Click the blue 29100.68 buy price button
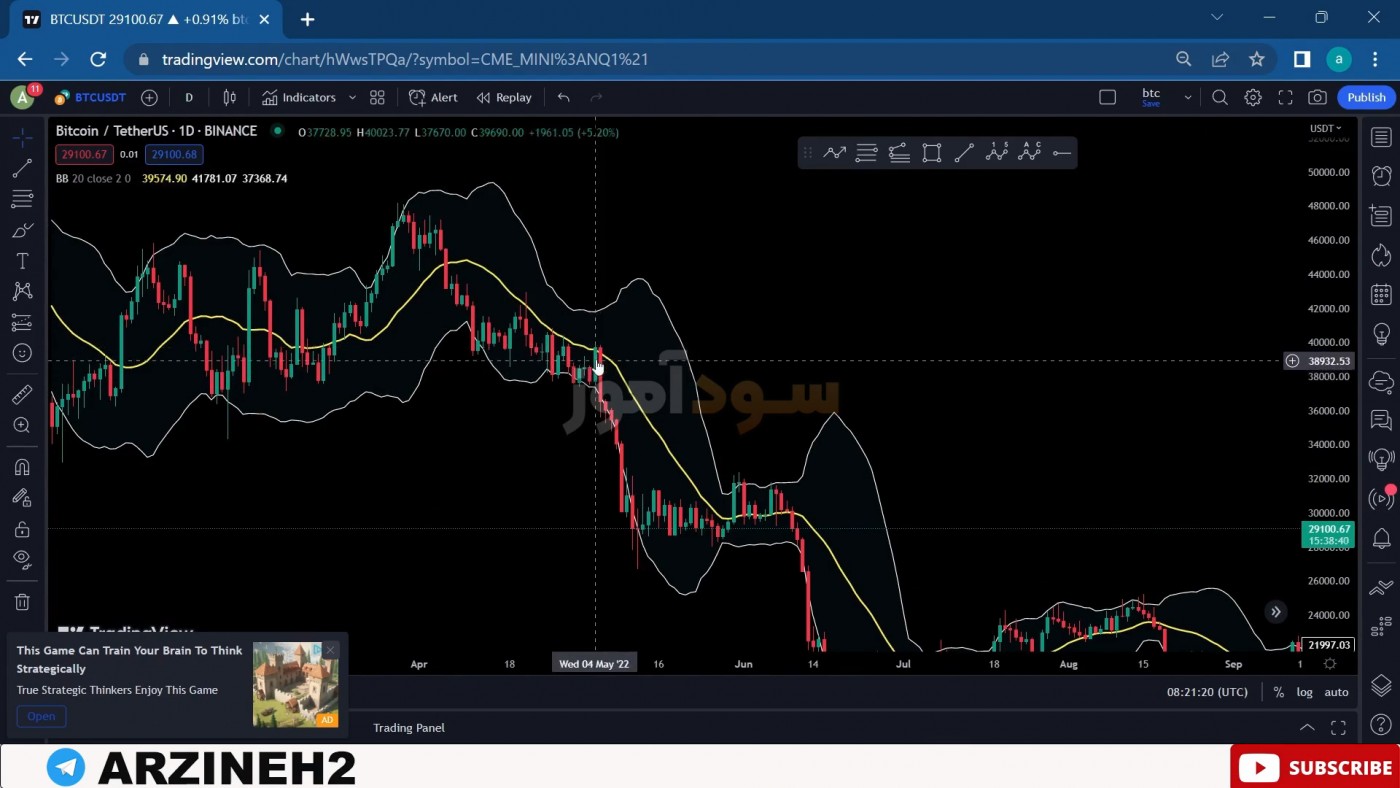The image size is (1400, 788). pyautogui.click(x=175, y=154)
